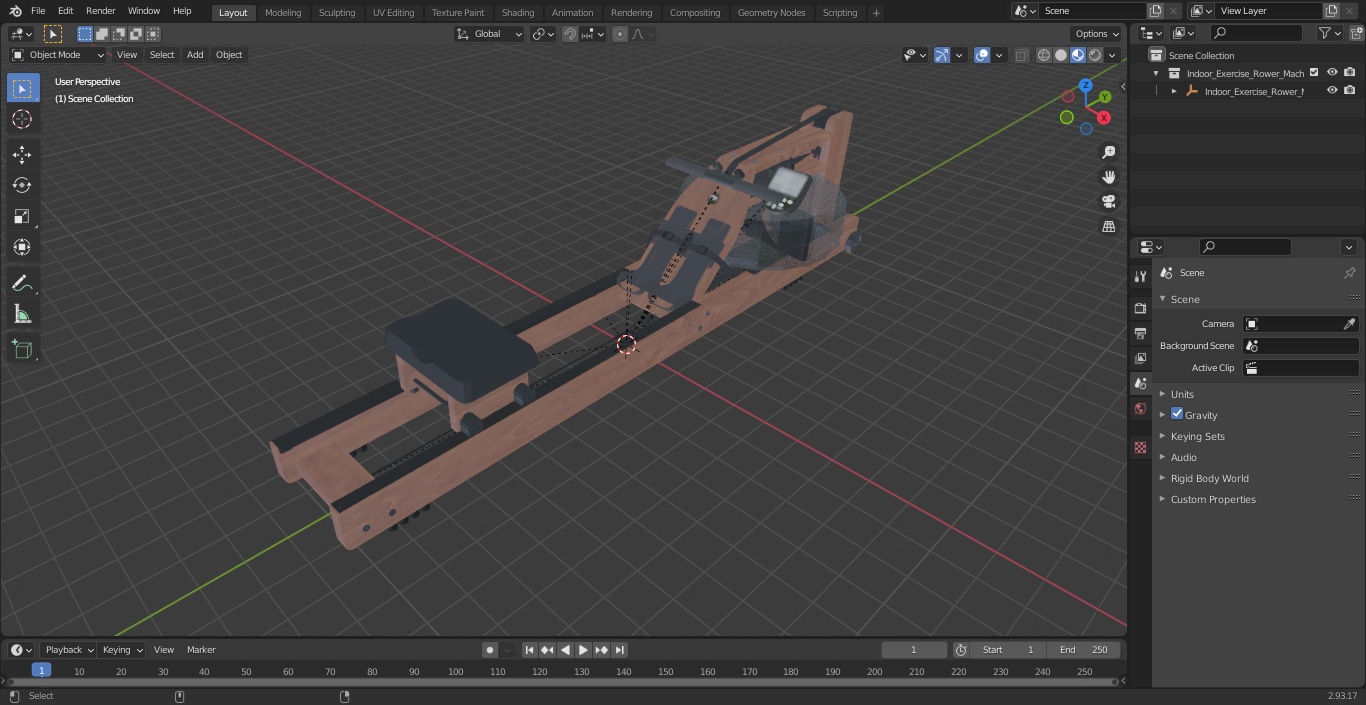Open the World properties tab icon
1366x705 pixels.
point(1140,409)
